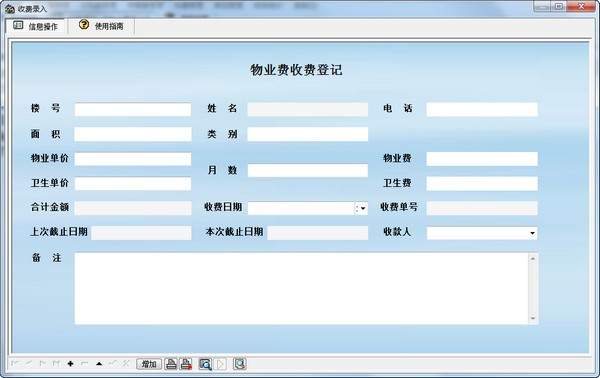
Task: Click the up-triangle edit record icon
Action: pyautogui.click(x=99, y=364)
